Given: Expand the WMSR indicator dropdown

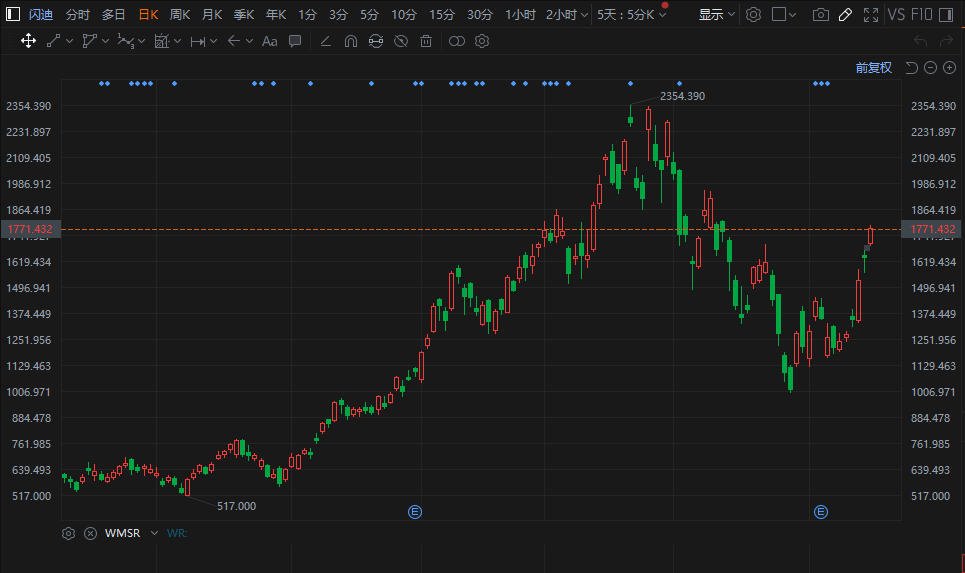Looking at the screenshot, I should point(154,533).
